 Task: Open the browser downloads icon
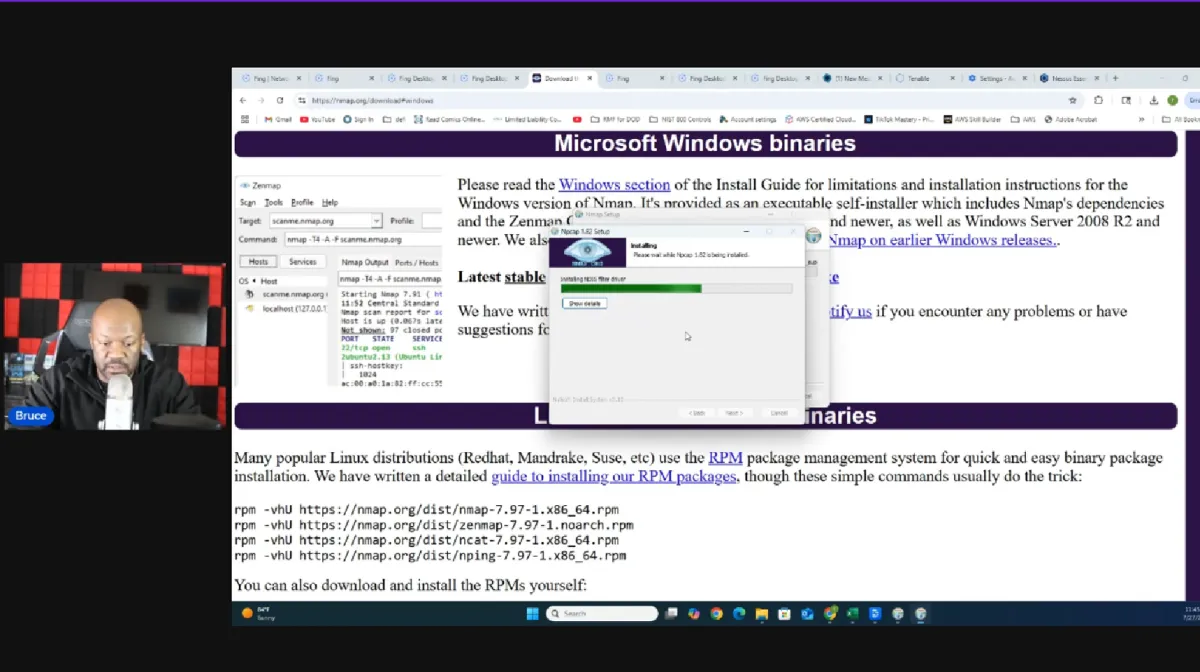pos(1154,100)
